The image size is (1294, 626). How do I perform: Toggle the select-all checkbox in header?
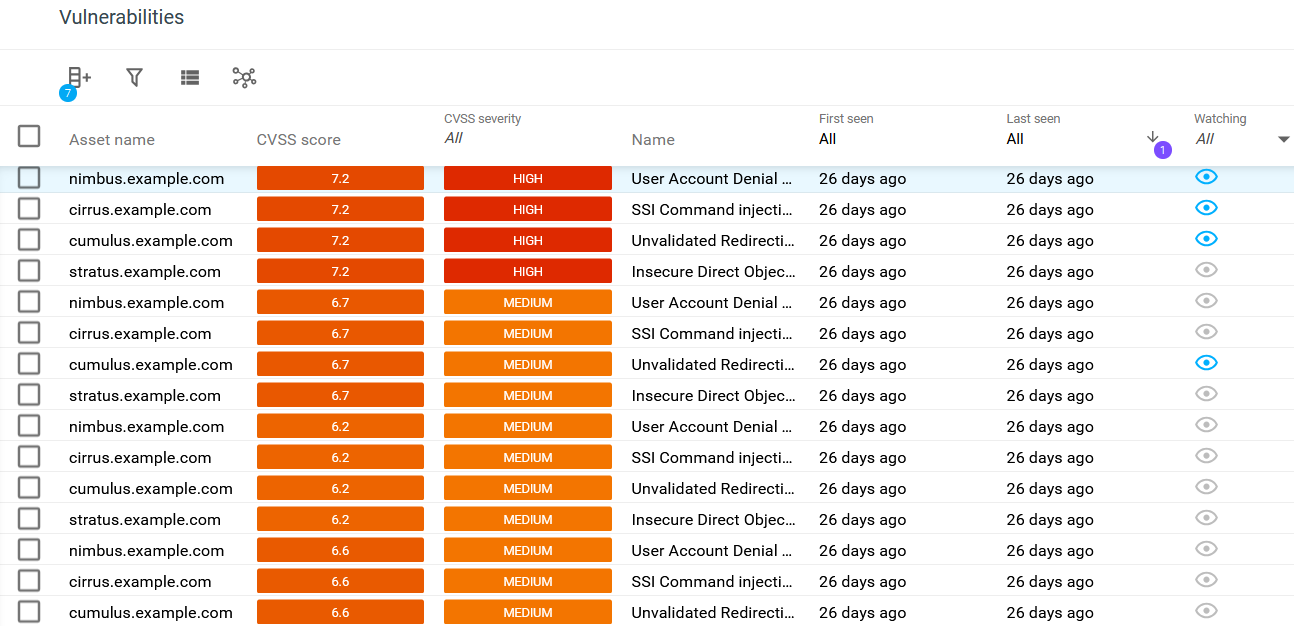pos(29,136)
